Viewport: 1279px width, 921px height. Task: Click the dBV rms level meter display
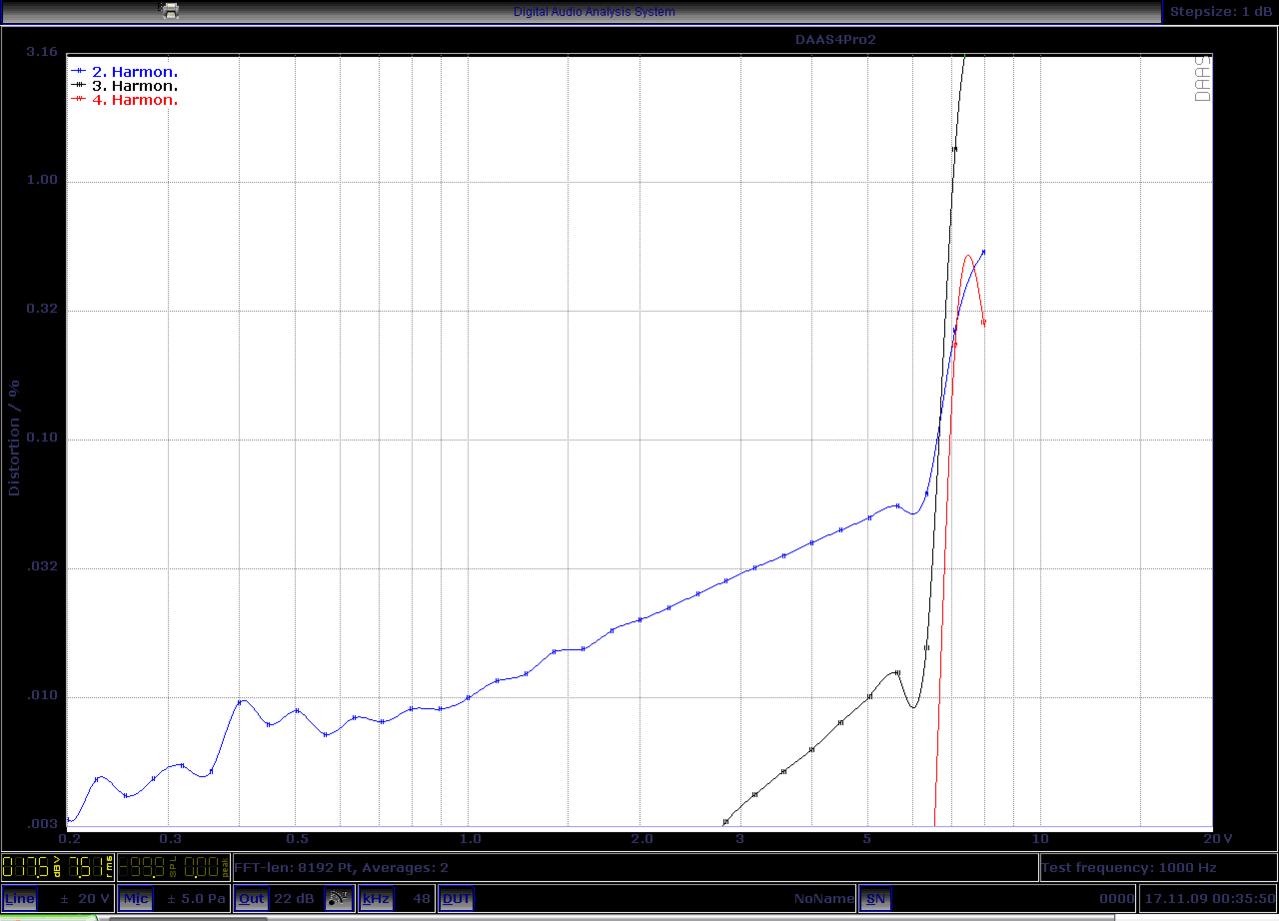[58, 866]
